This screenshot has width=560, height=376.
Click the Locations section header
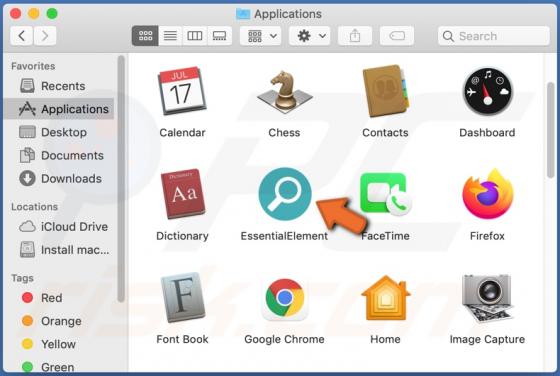tap(34, 207)
